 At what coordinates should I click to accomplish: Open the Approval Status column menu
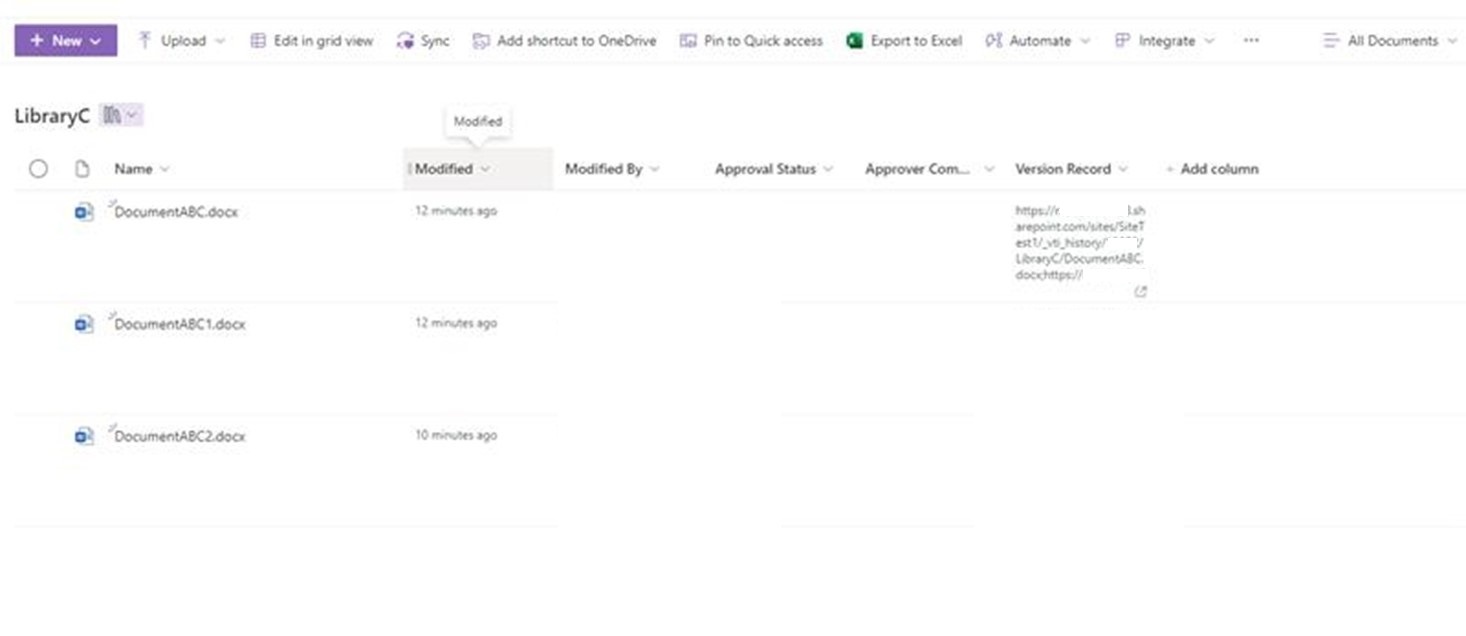774,169
